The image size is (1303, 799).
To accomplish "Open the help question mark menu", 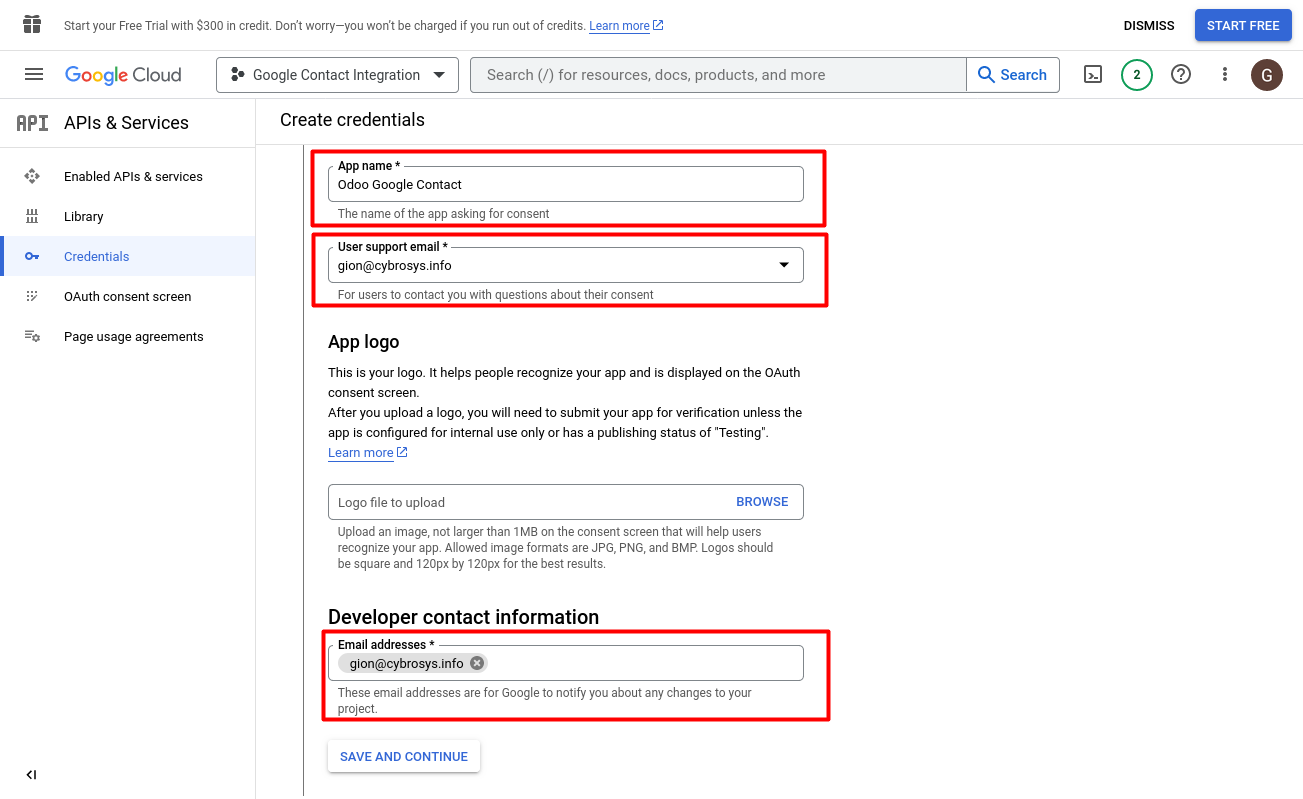I will coord(1181,75).
